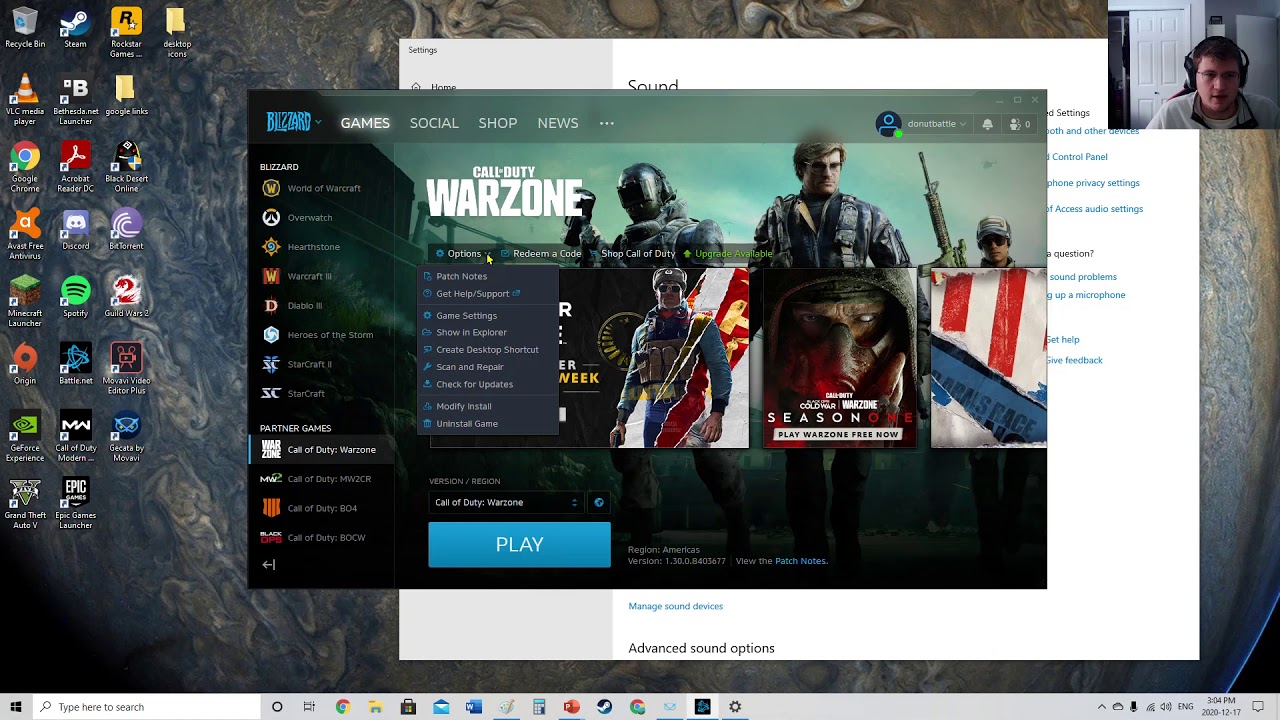Switch to the SOCIAL tab

(x=434, y=123)
